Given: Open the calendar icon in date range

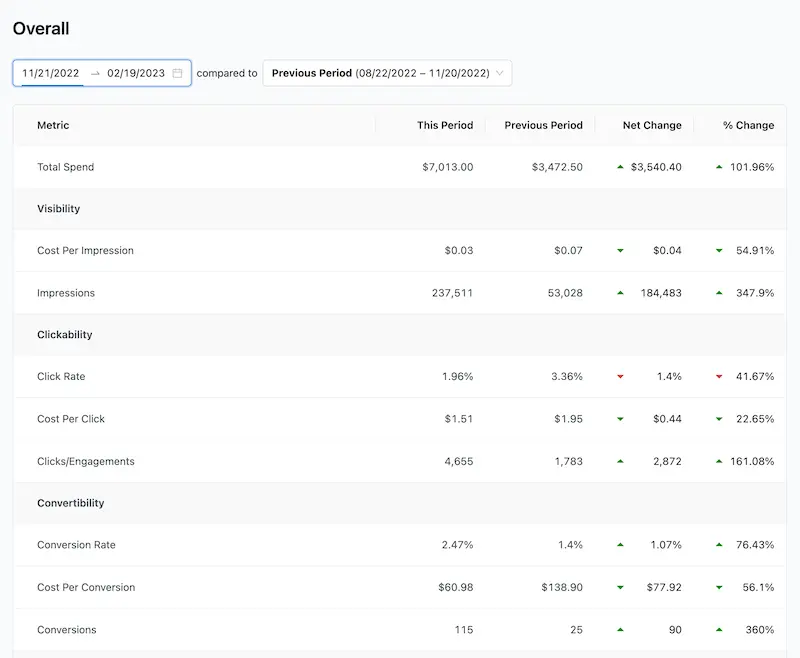Looking at the screenshot, I should click(x=177, y=73).
